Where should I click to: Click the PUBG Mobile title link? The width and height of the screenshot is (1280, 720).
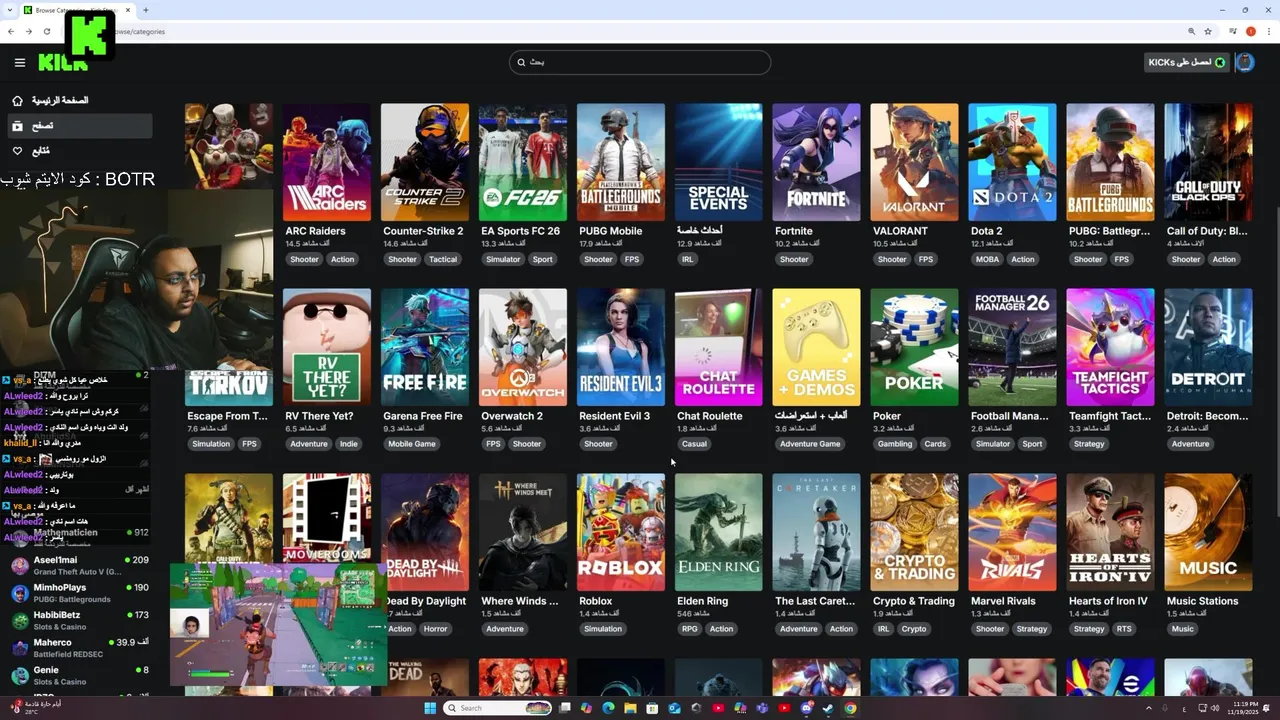point(610,231)
